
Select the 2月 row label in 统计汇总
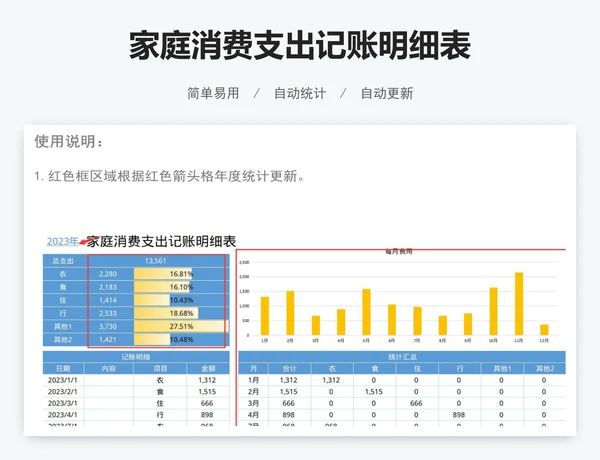(253, 391)
